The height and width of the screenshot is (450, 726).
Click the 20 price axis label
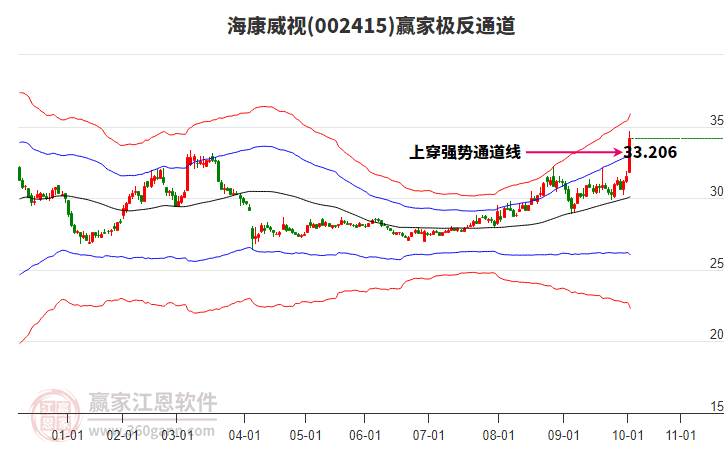(x=717, y=334)
